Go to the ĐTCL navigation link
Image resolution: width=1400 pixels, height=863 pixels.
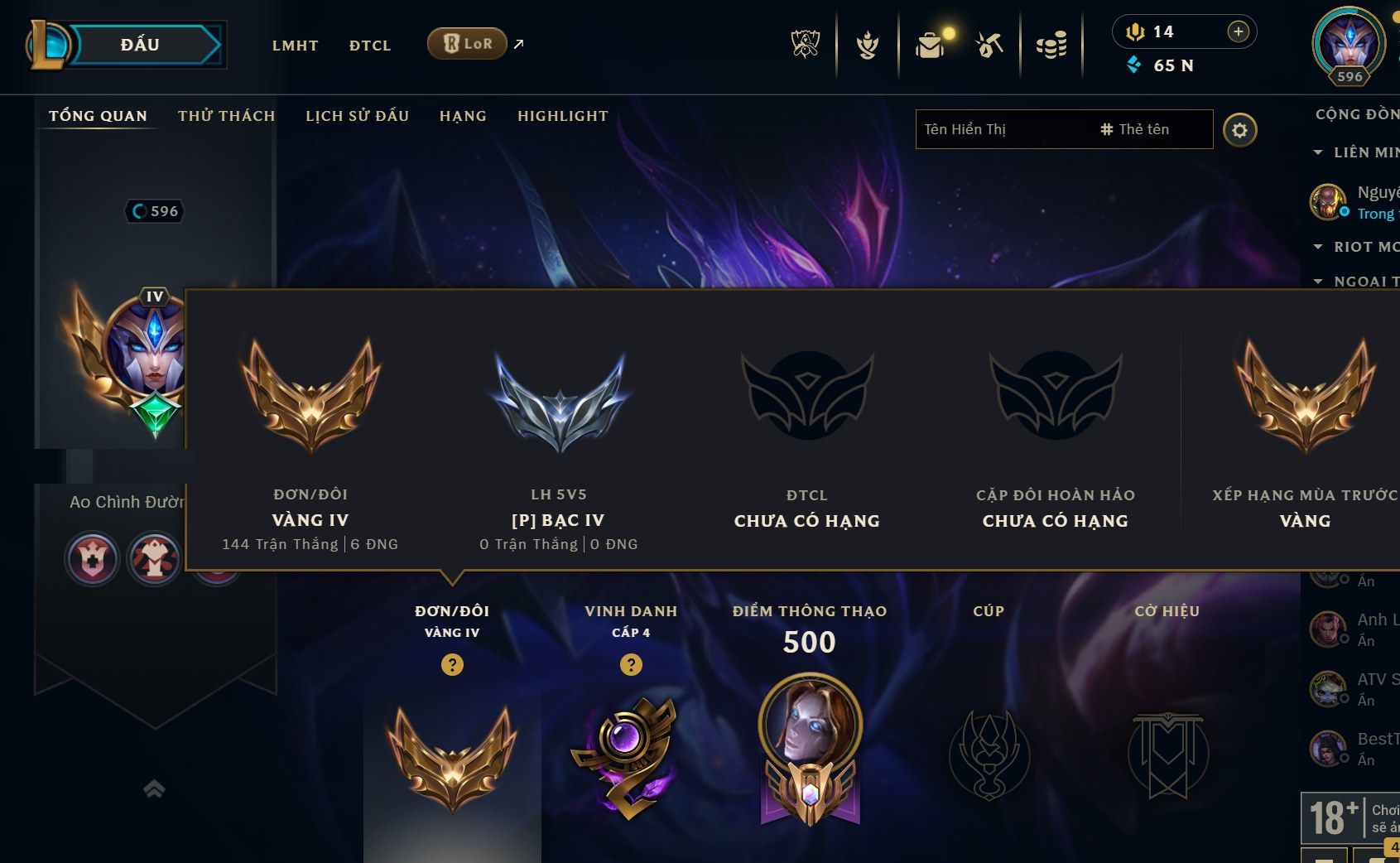coord(369,46)
